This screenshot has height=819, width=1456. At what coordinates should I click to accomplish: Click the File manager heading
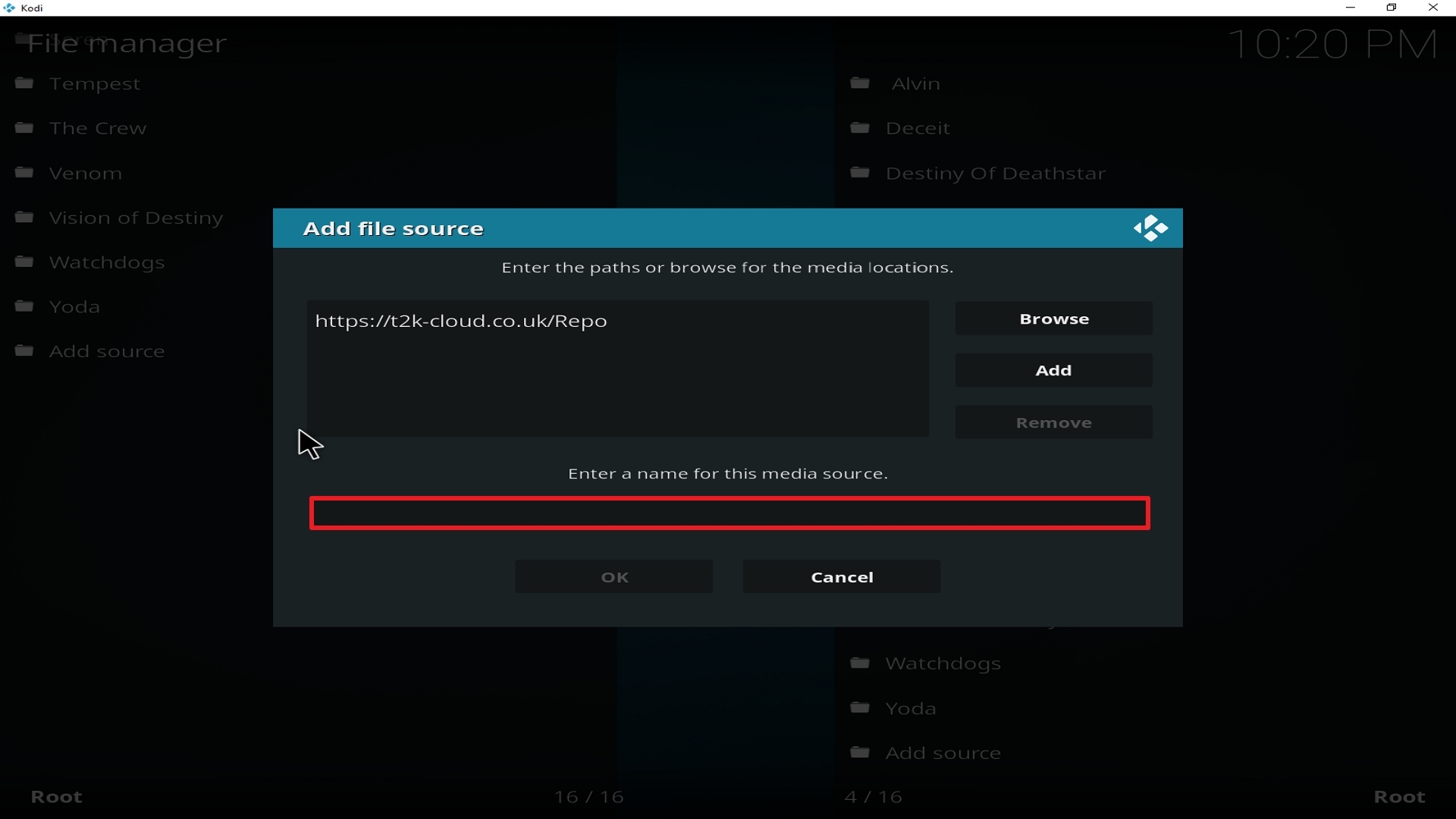127,44
